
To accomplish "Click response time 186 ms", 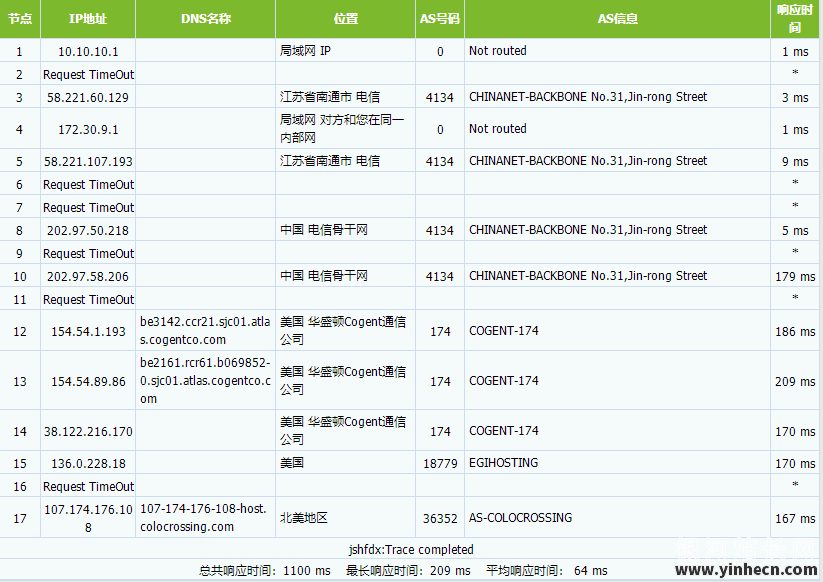I will point(795,332).
